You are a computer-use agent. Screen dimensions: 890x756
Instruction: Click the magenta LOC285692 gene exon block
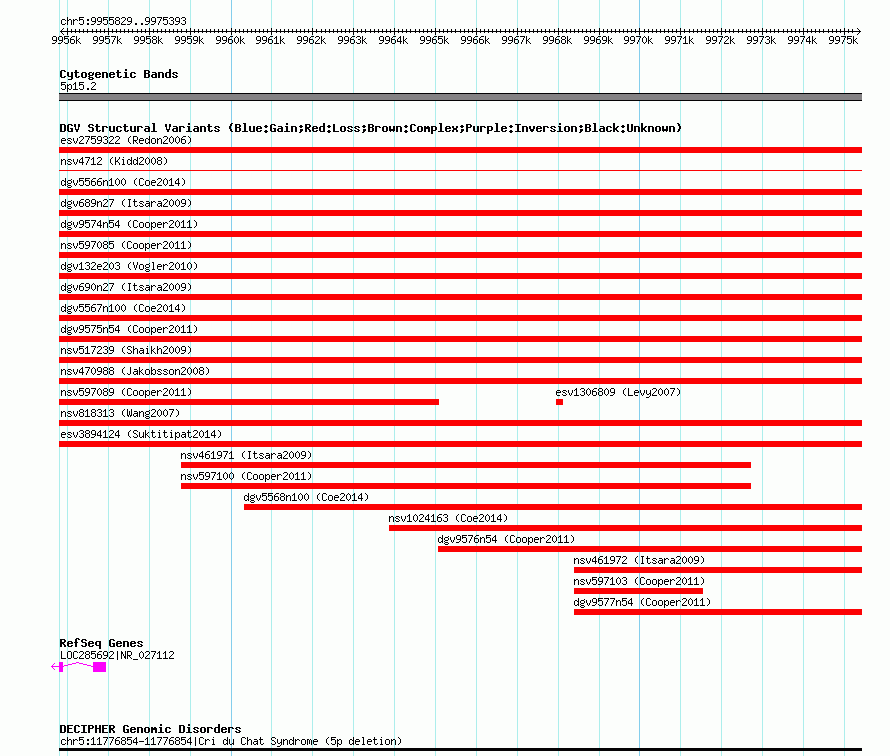[x=100, y=667]
